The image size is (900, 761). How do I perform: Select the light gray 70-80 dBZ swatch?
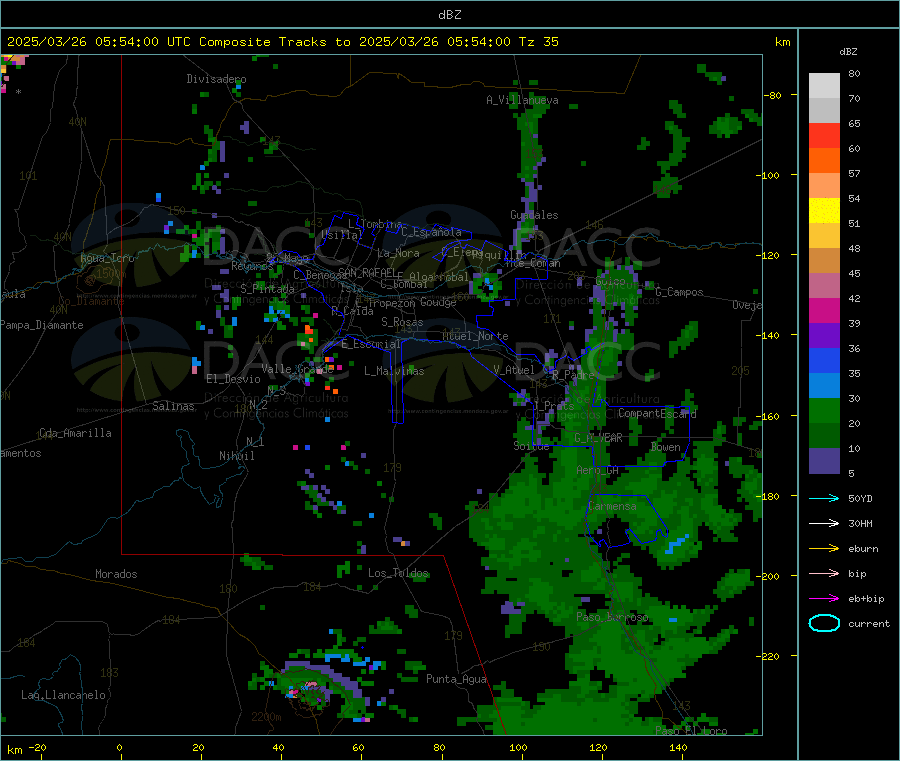pos(824,86)
